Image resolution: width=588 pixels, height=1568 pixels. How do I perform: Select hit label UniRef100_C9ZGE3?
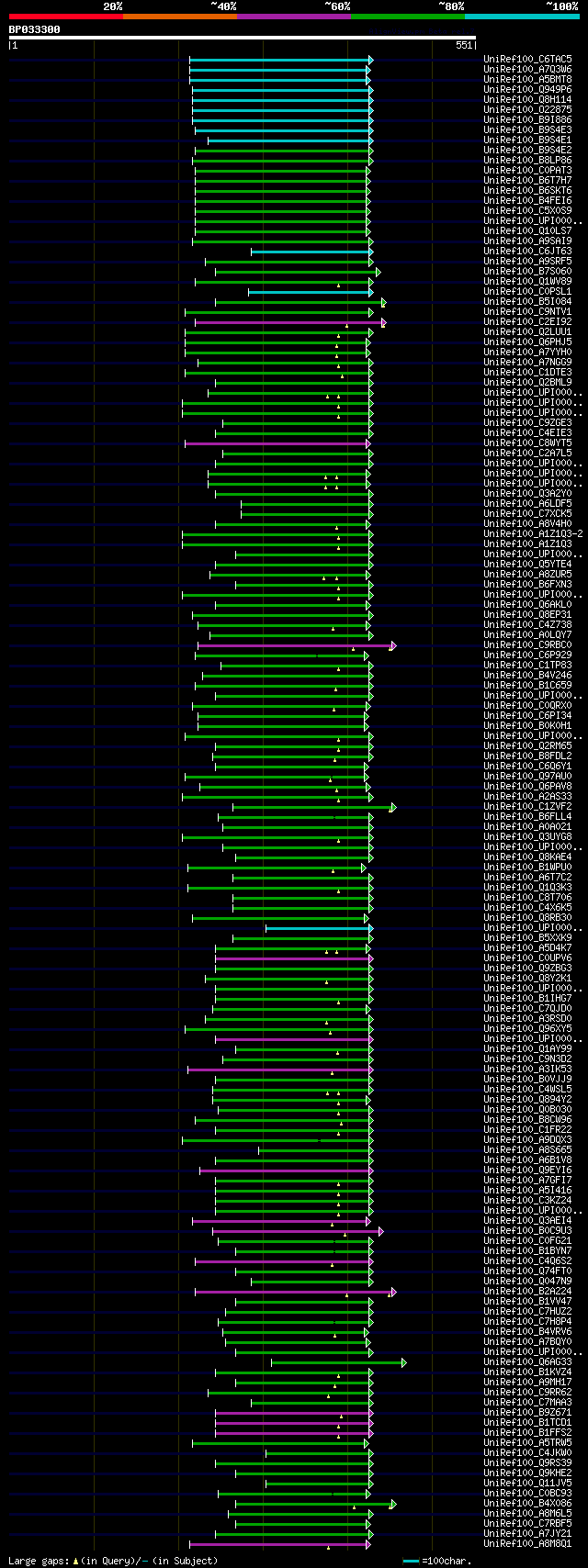click(x=527, y=423)
